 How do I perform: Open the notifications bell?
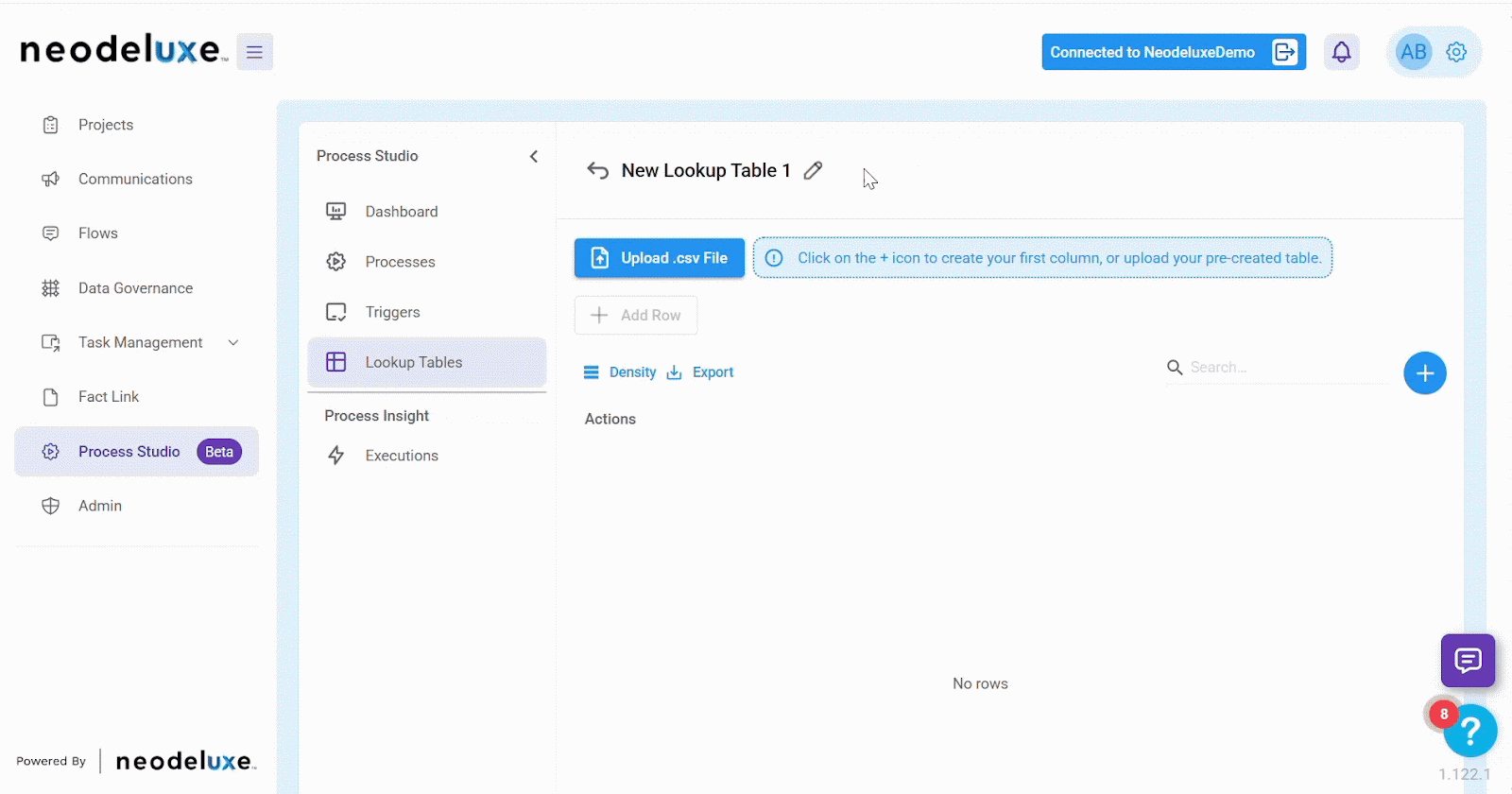point(1341,52)
